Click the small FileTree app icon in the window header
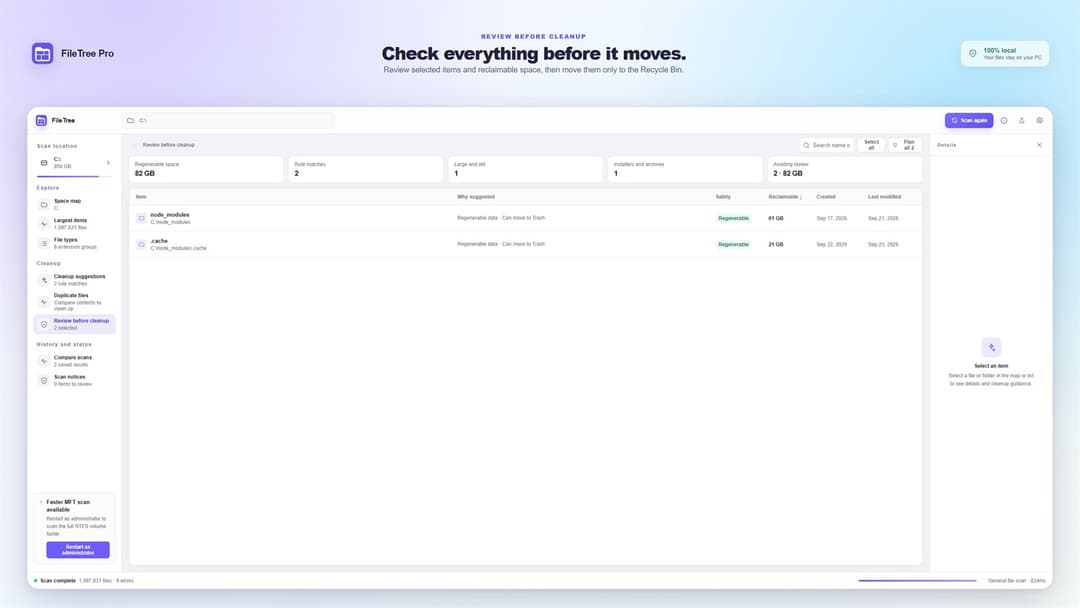Image resolution: width=1080 pixels, height=608 pixels. (41, 120)
